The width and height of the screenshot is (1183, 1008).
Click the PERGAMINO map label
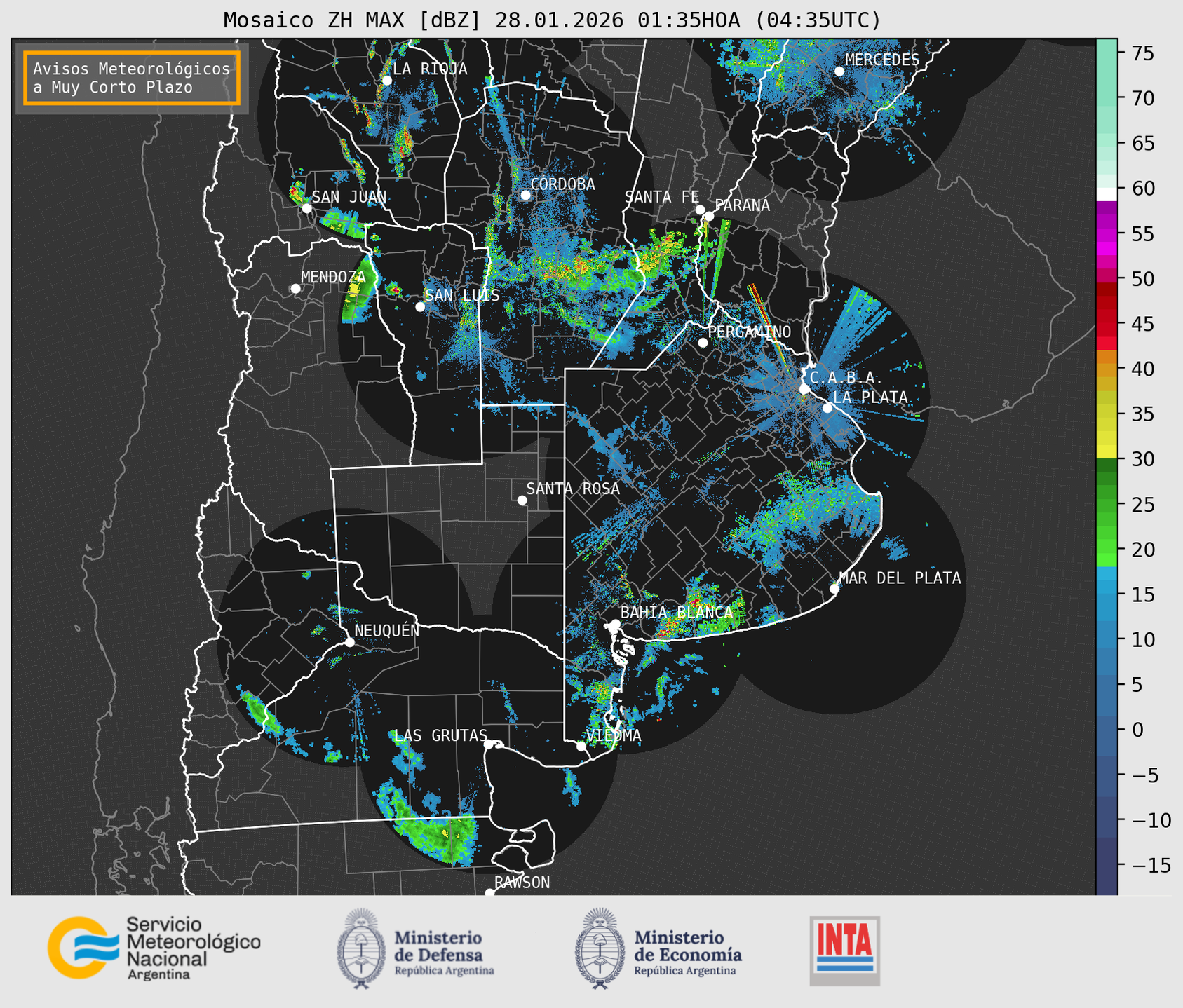(750, 332)
